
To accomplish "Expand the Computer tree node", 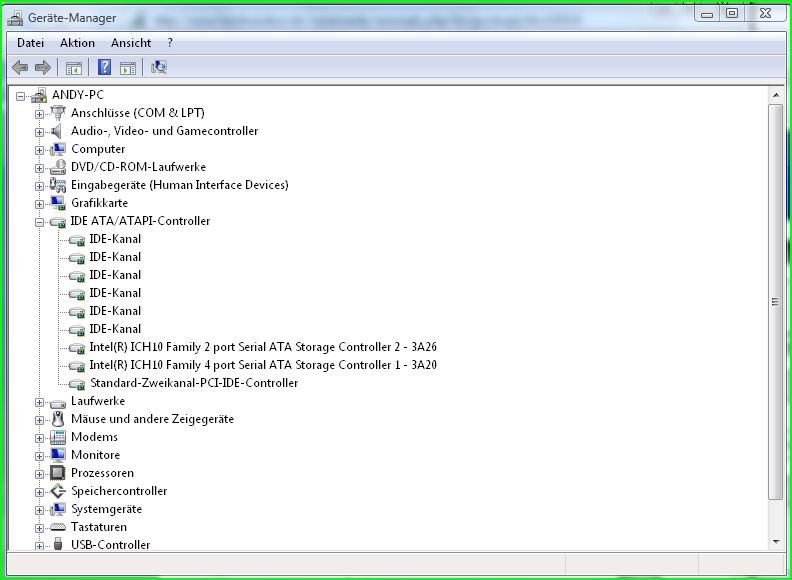I will point(39,150).
